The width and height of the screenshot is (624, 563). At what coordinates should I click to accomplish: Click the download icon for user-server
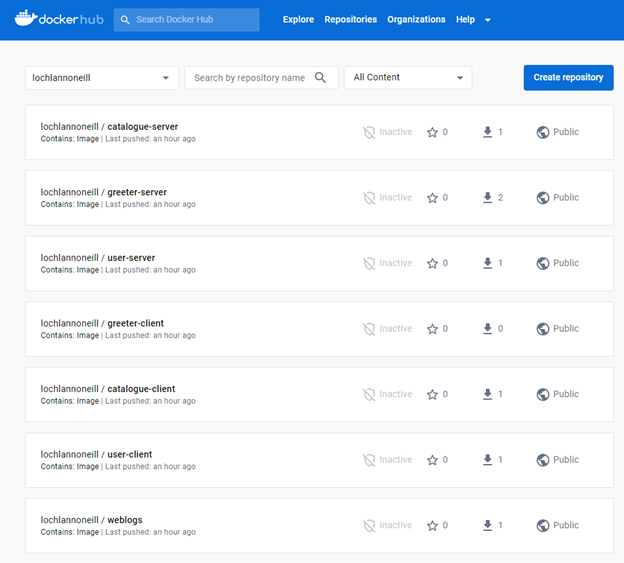(488, 263)
